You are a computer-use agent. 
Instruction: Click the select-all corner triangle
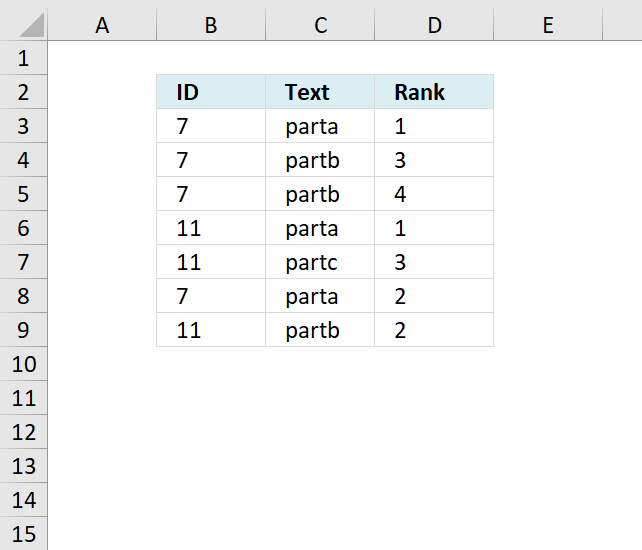[x=32, y=25]
